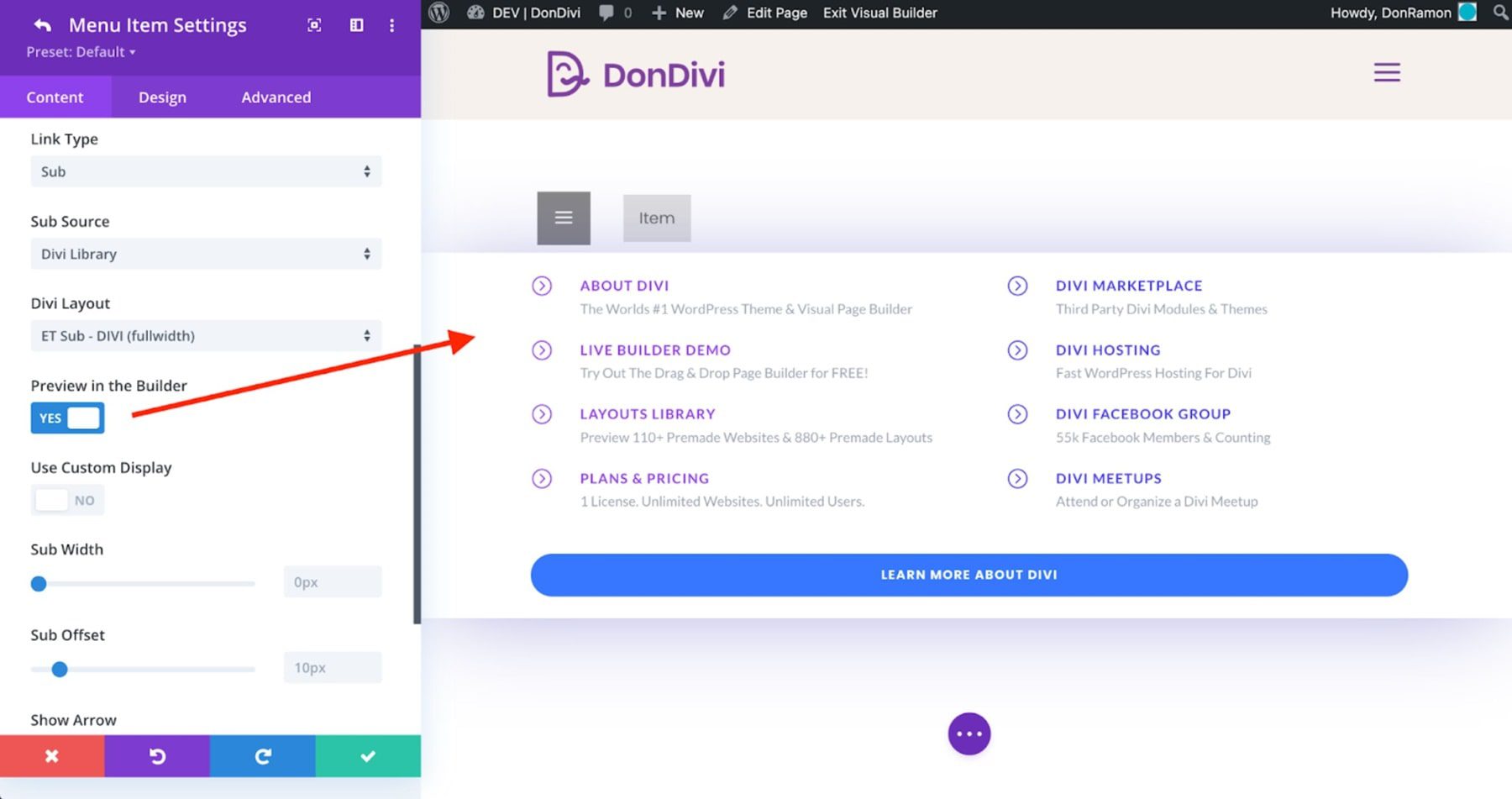The height and width of the screenshot is (799, 1512).
Task: Open the Preset: Default dropdown
Action: point(81,52)
